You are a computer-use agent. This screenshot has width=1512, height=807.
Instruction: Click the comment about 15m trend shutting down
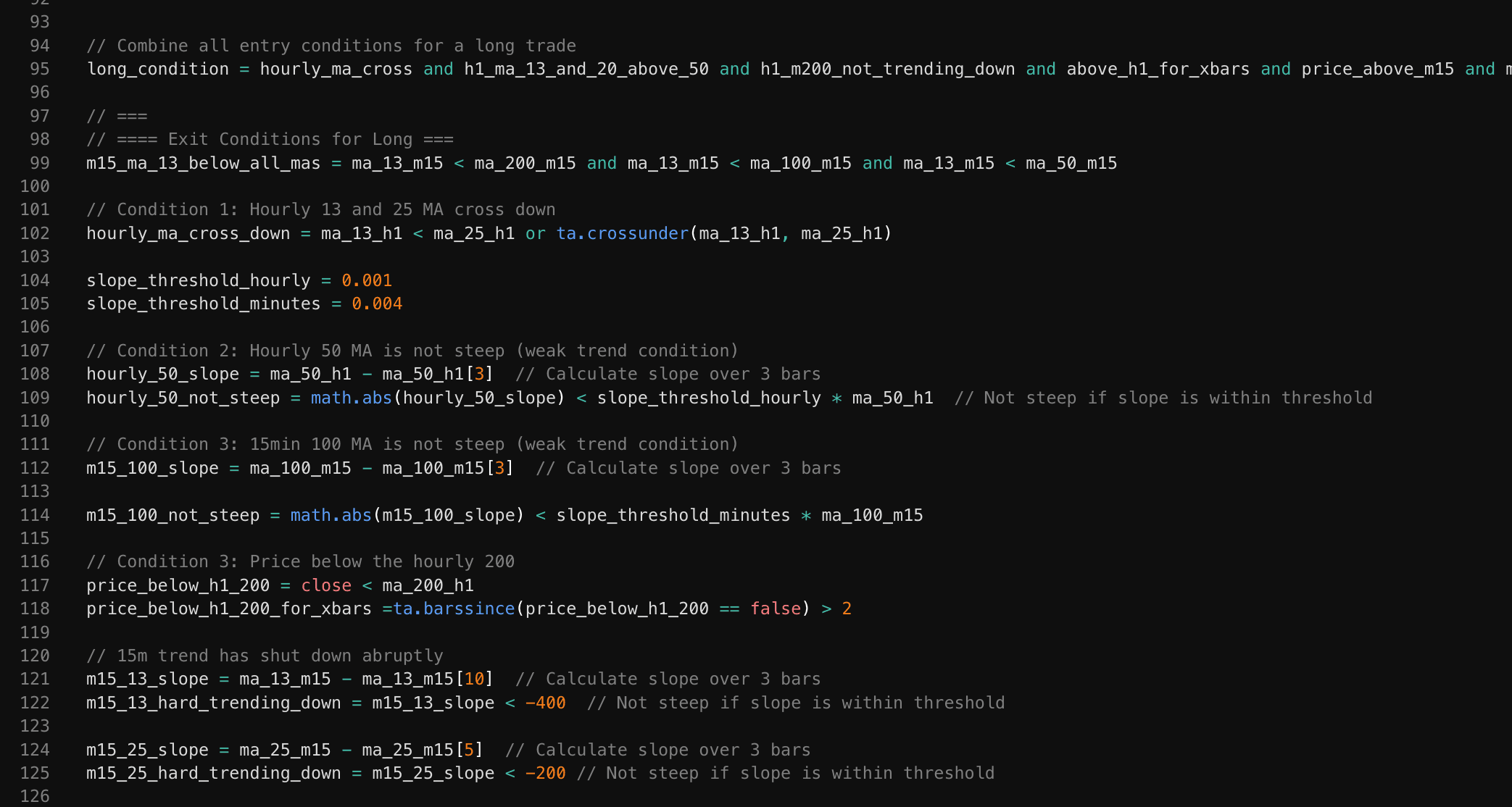pyautogui.click(x=265, y=655)
